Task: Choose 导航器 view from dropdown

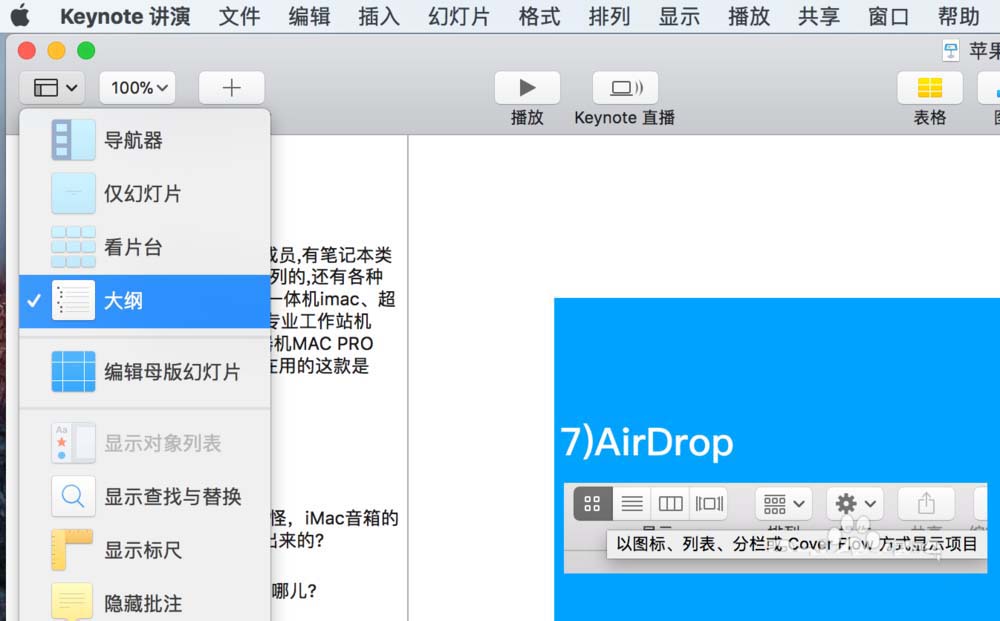Action: [x=145, y=140]
